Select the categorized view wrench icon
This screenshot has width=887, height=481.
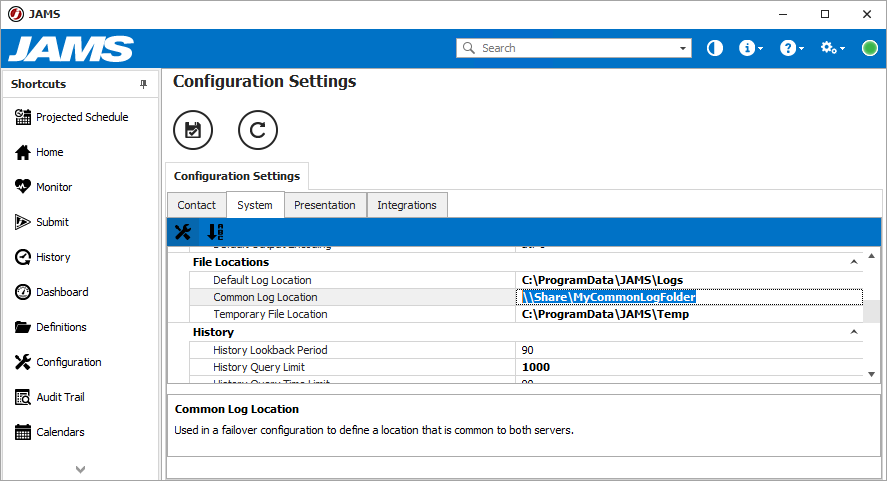click(183, 232)
